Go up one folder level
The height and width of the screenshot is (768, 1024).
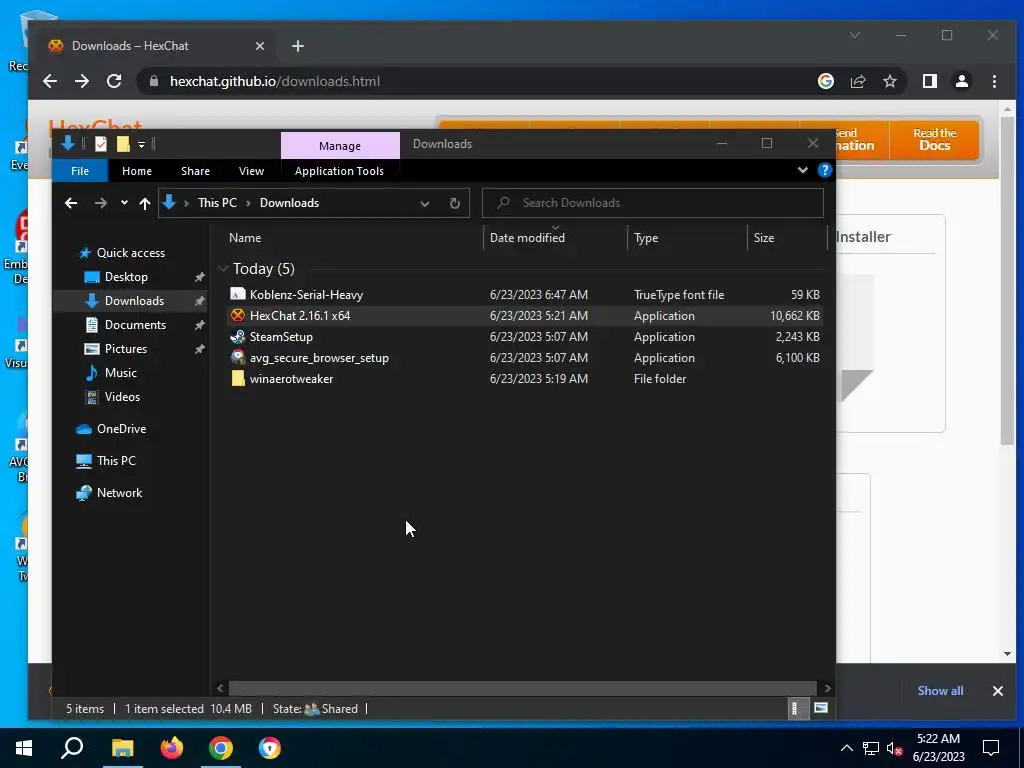(x=145, y=203)
